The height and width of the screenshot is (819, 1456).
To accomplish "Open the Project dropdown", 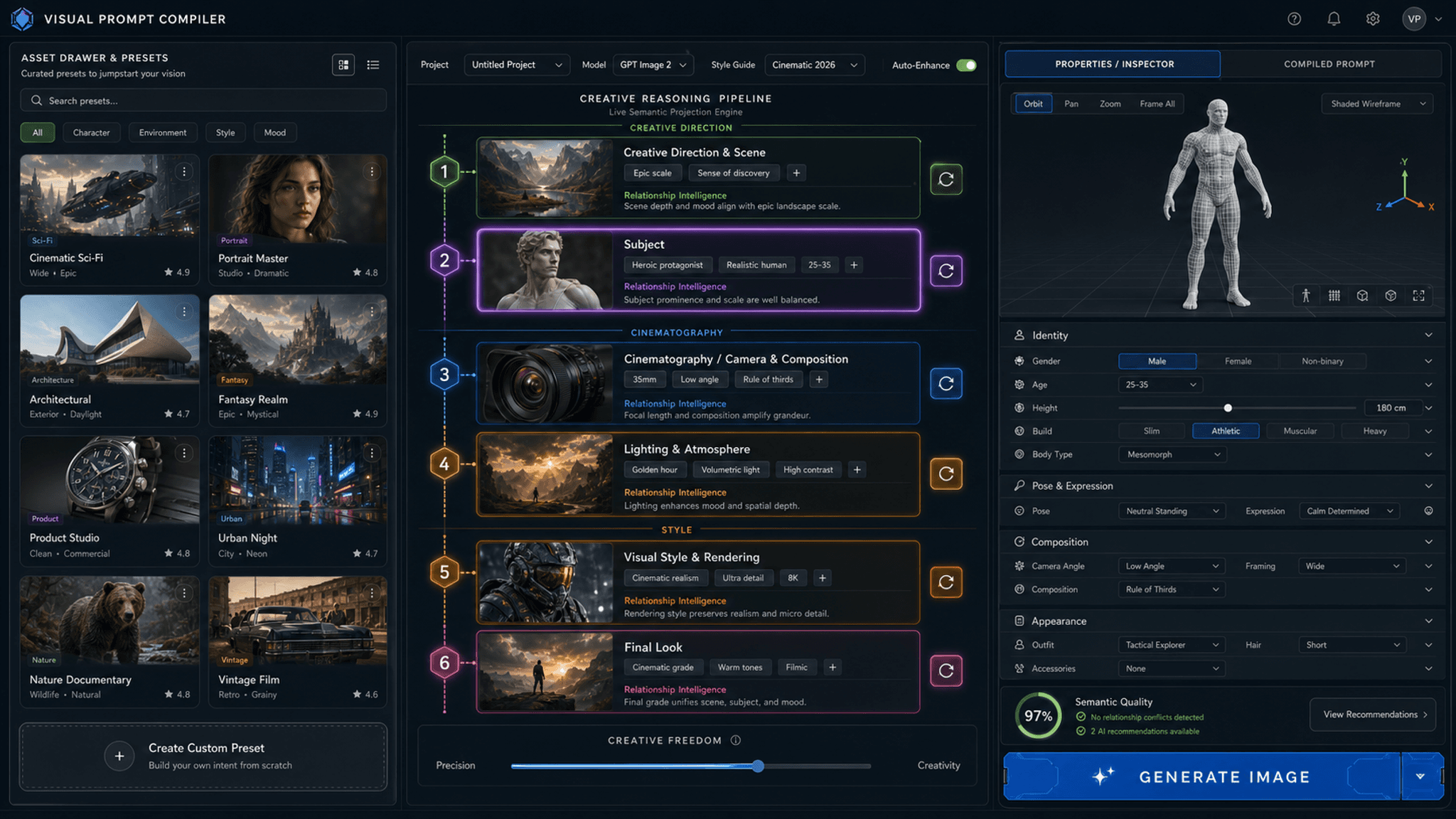I will pyautogui.click(x=517, y=65).
